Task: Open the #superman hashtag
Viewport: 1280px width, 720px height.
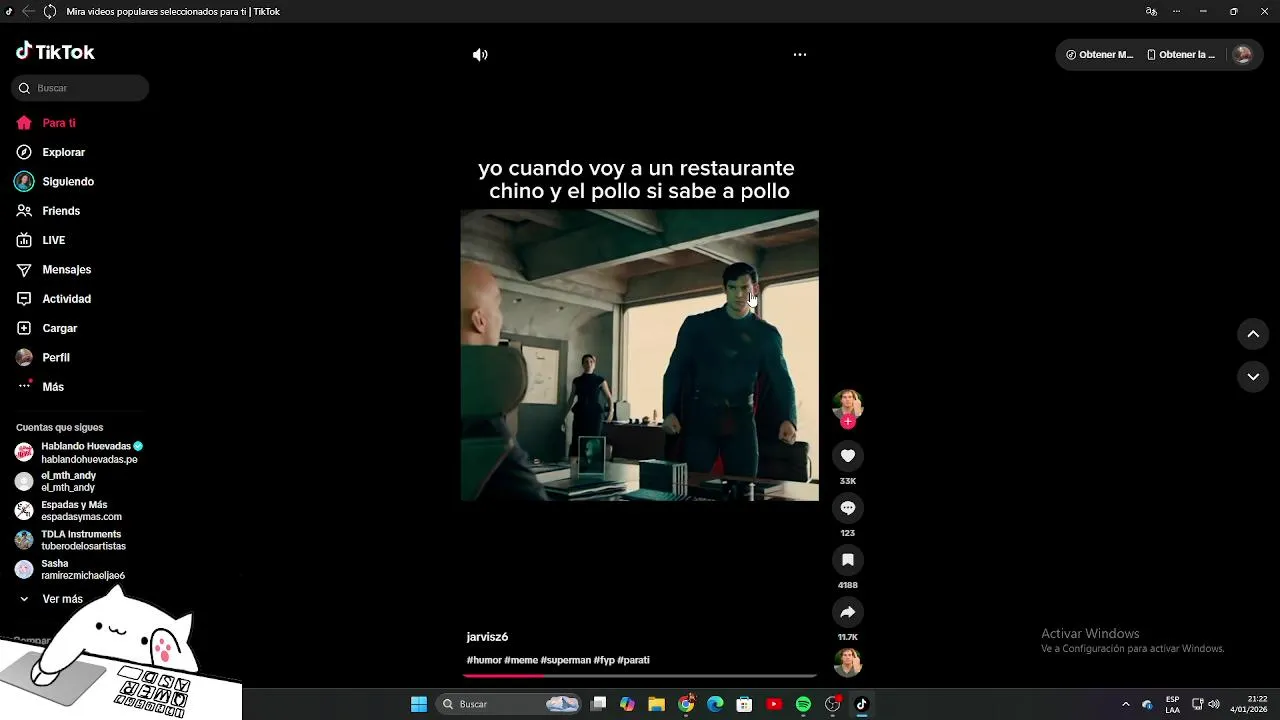Action: pyautogui.click(x=566, y=660)
